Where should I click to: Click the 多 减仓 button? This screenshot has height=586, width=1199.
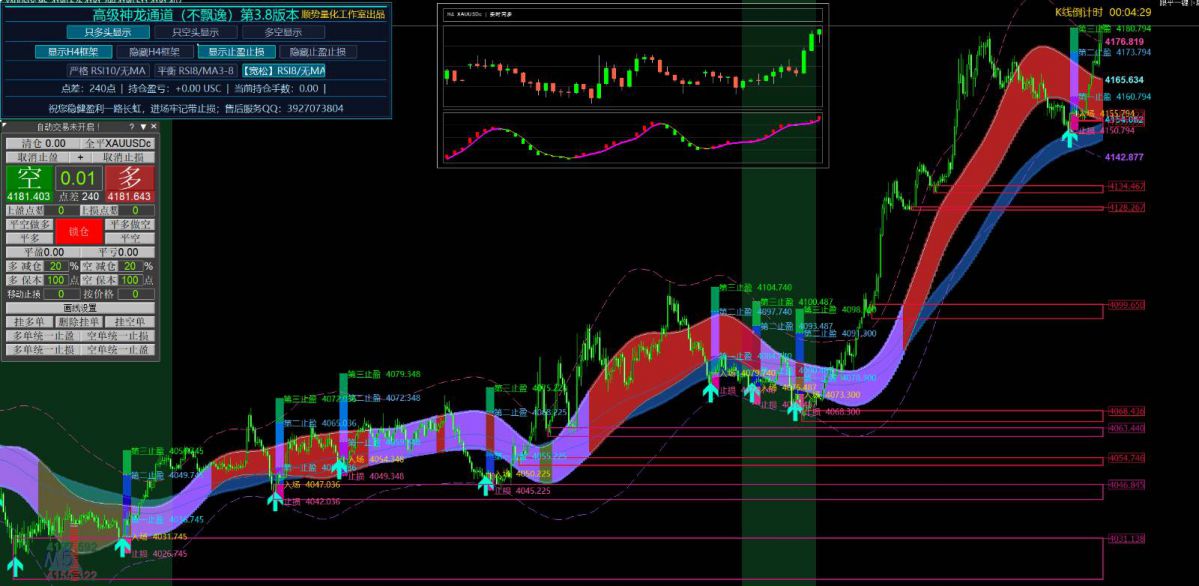point(24,266)
